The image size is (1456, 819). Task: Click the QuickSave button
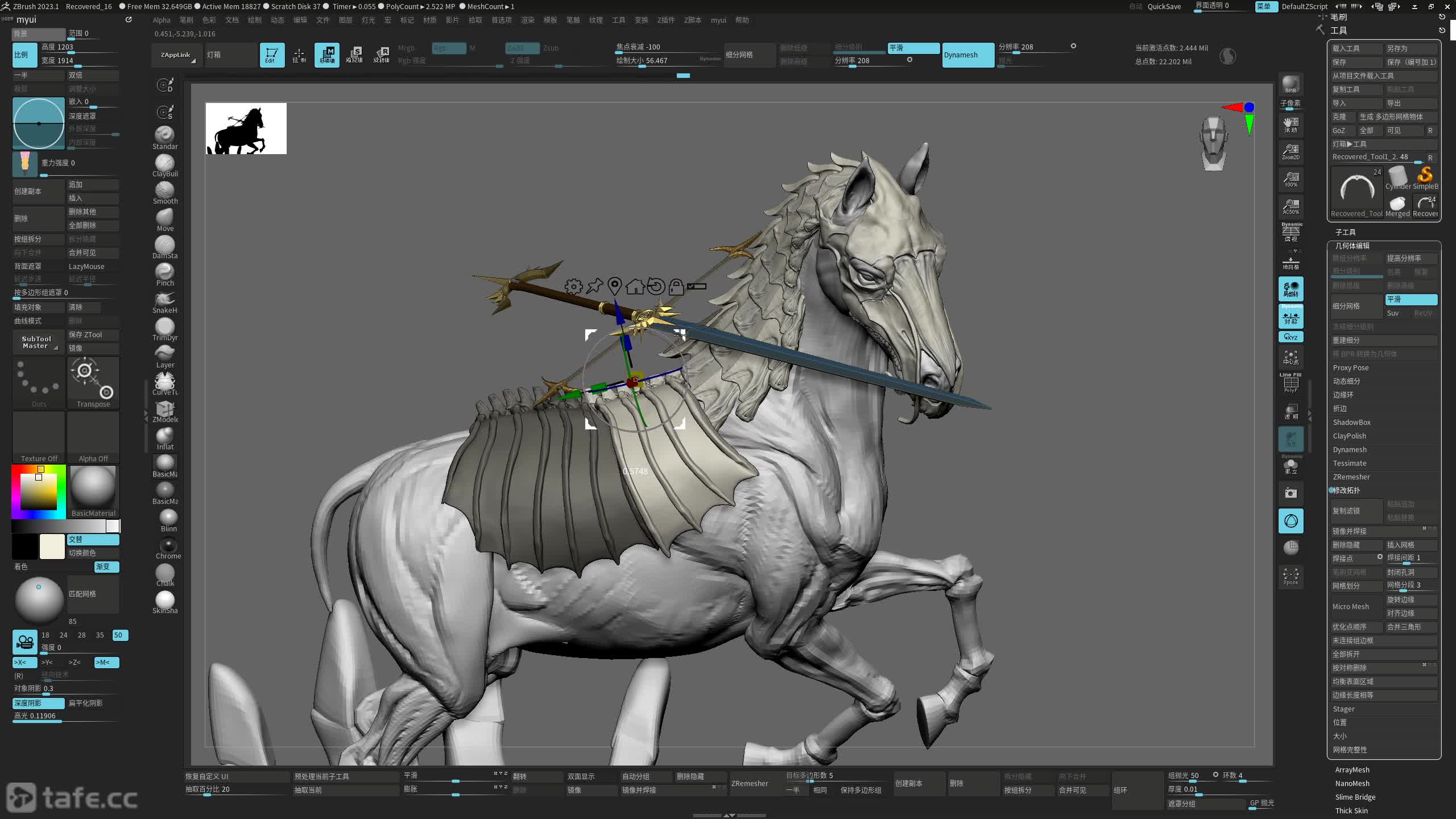(x=1164, y=6)
